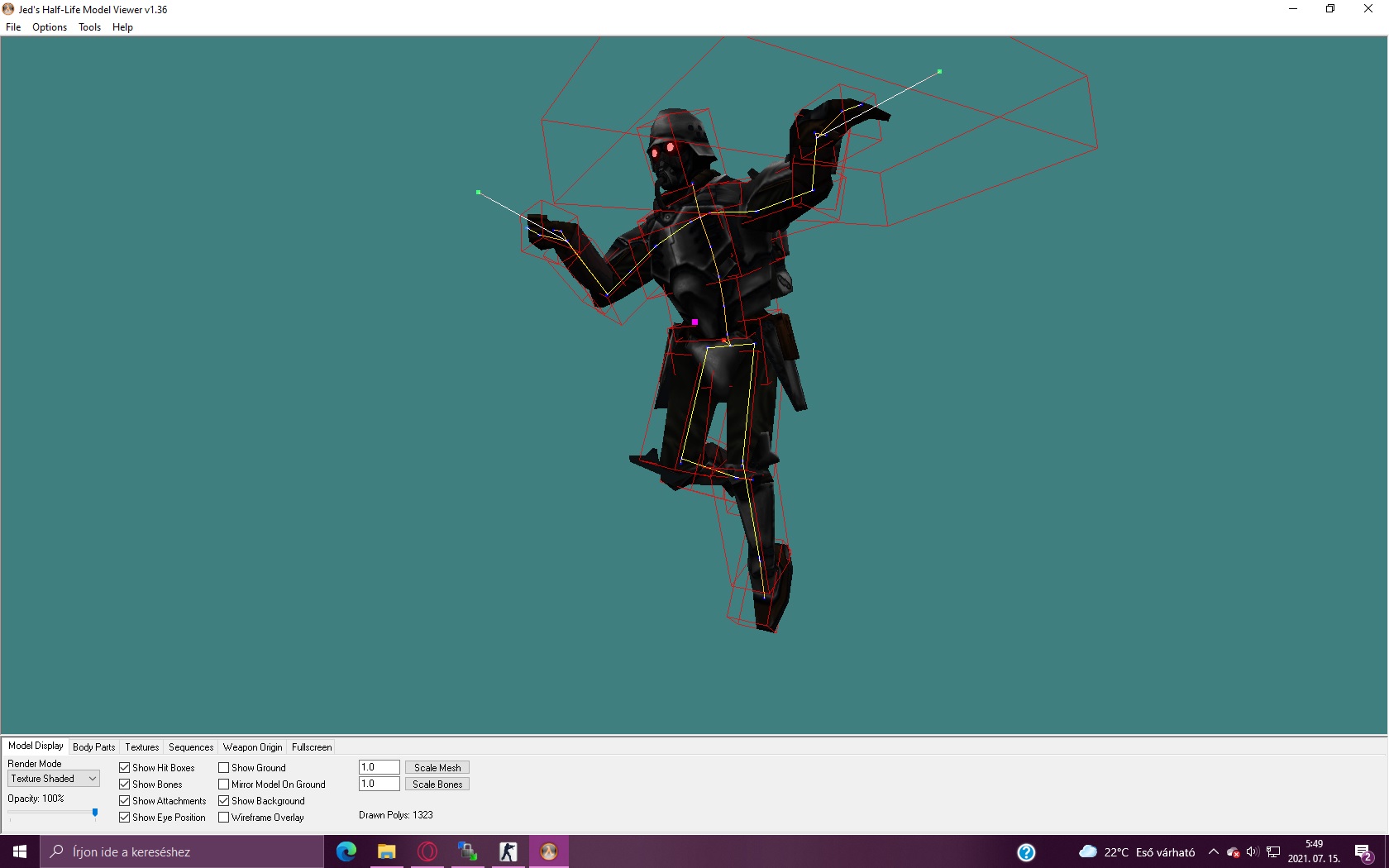Screen dimensions: 1389x868
Task: Switch to the Sequences tab
Action: point(191,747)
